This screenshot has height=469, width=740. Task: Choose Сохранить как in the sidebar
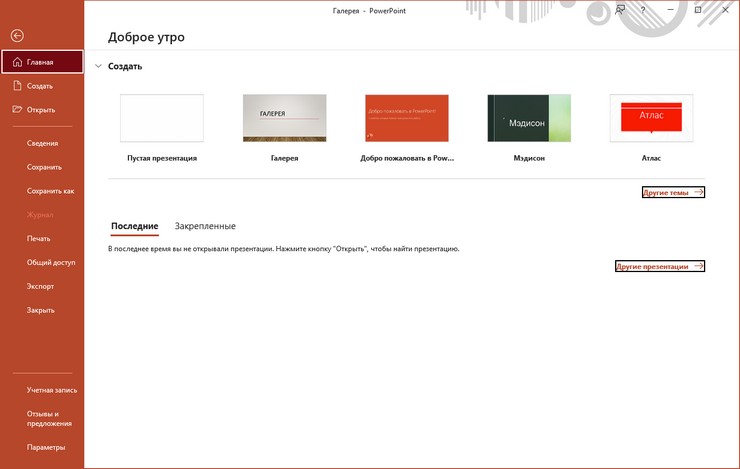pos(50,191)
